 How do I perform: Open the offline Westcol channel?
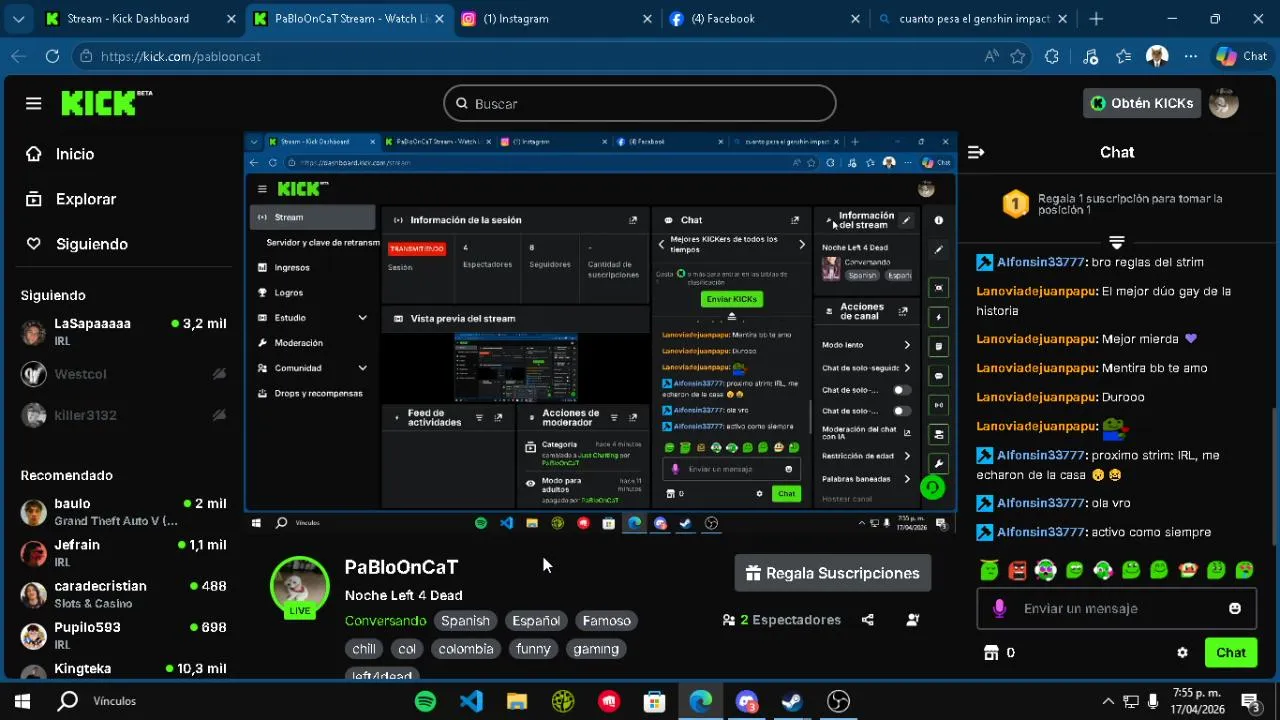124,374
